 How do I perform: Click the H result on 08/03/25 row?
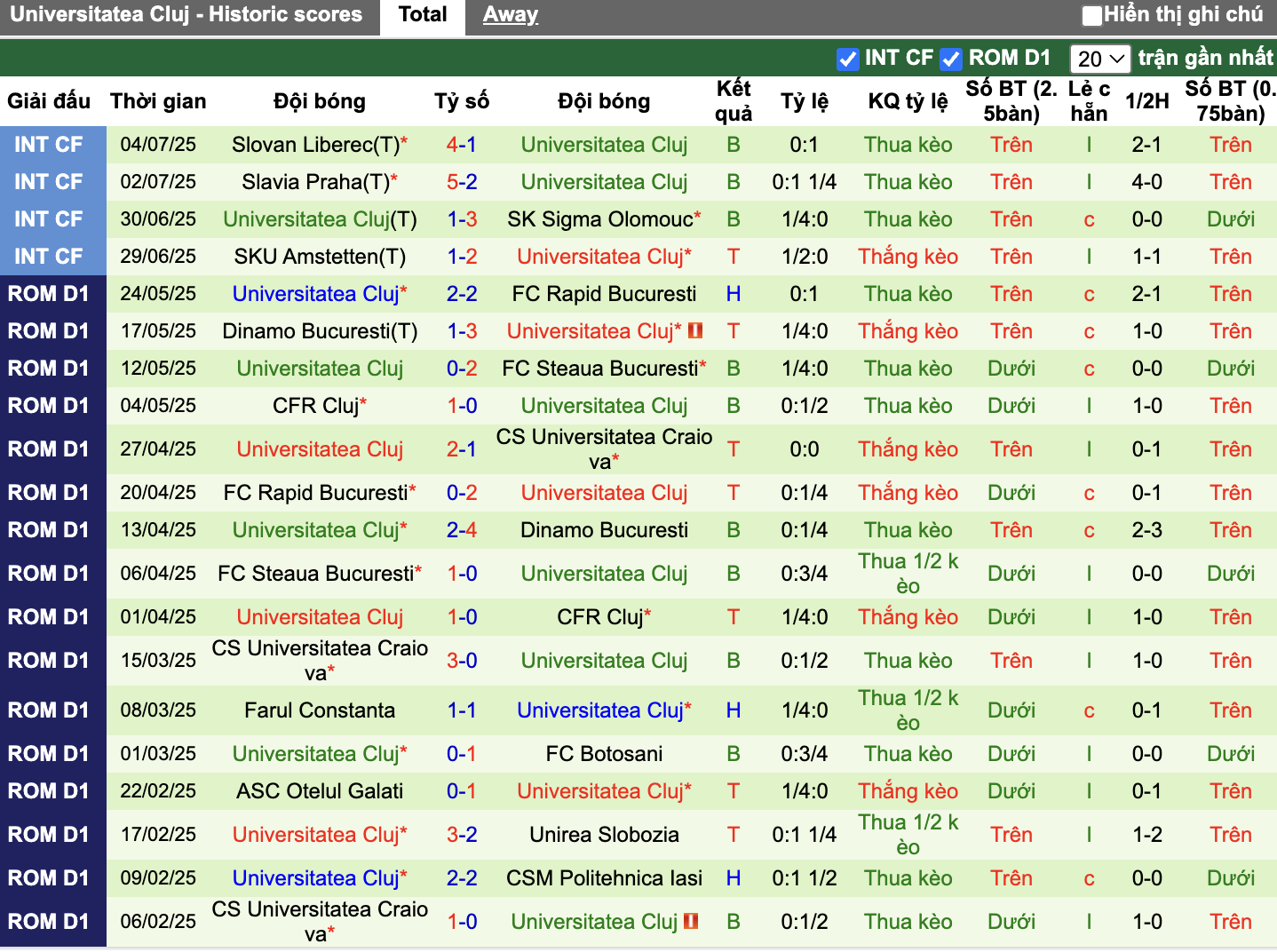(x=734, y=710)
